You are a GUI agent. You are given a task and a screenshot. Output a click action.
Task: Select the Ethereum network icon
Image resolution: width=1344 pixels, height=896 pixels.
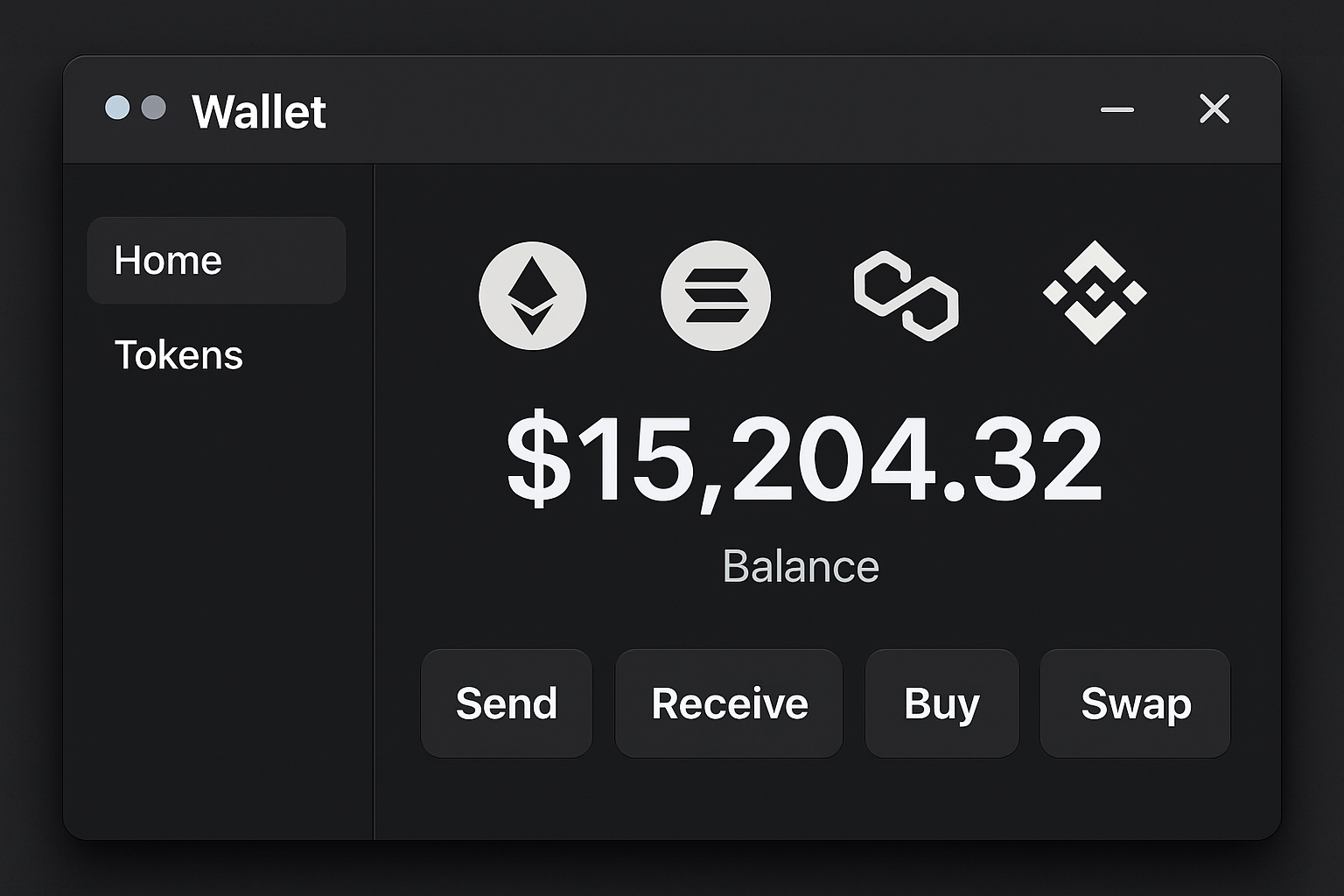532,296
